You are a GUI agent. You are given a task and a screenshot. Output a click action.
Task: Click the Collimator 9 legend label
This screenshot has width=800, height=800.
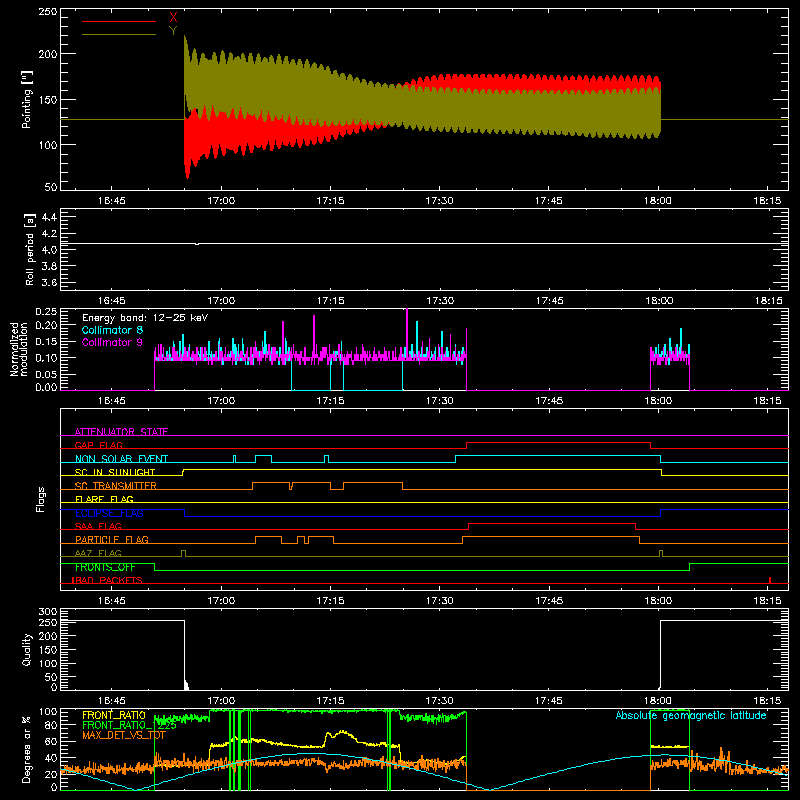(x=112, y=342)
